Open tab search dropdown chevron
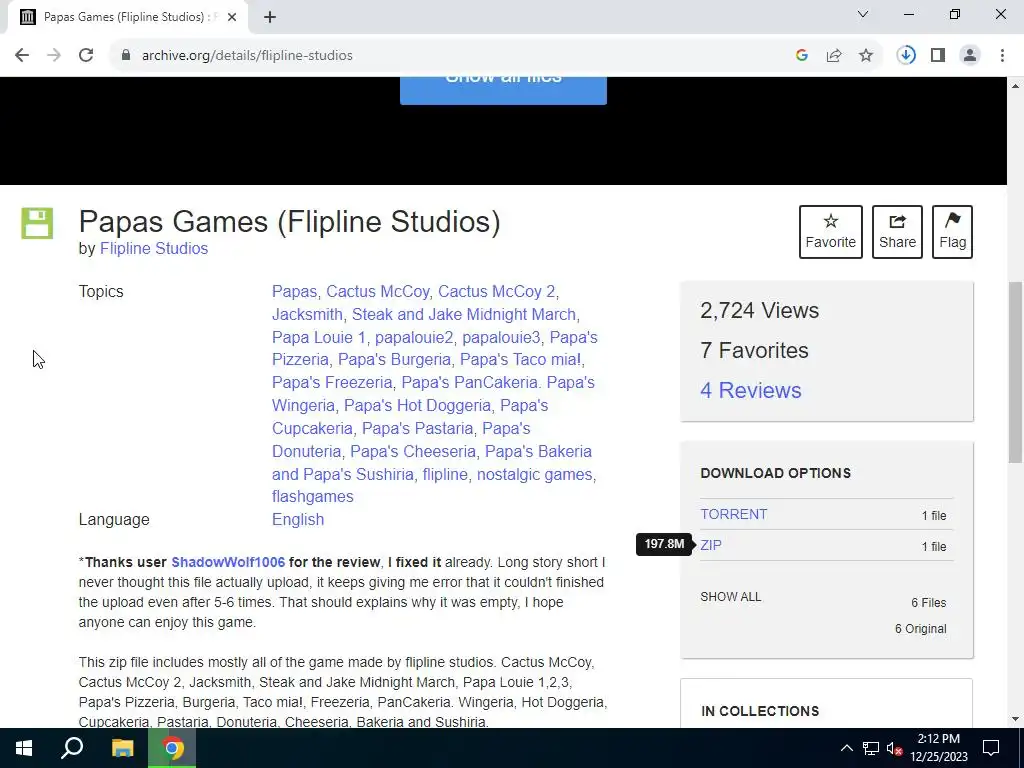This screenshot has width=1024, height=768. pyautogui.click(x=863, y=14)
